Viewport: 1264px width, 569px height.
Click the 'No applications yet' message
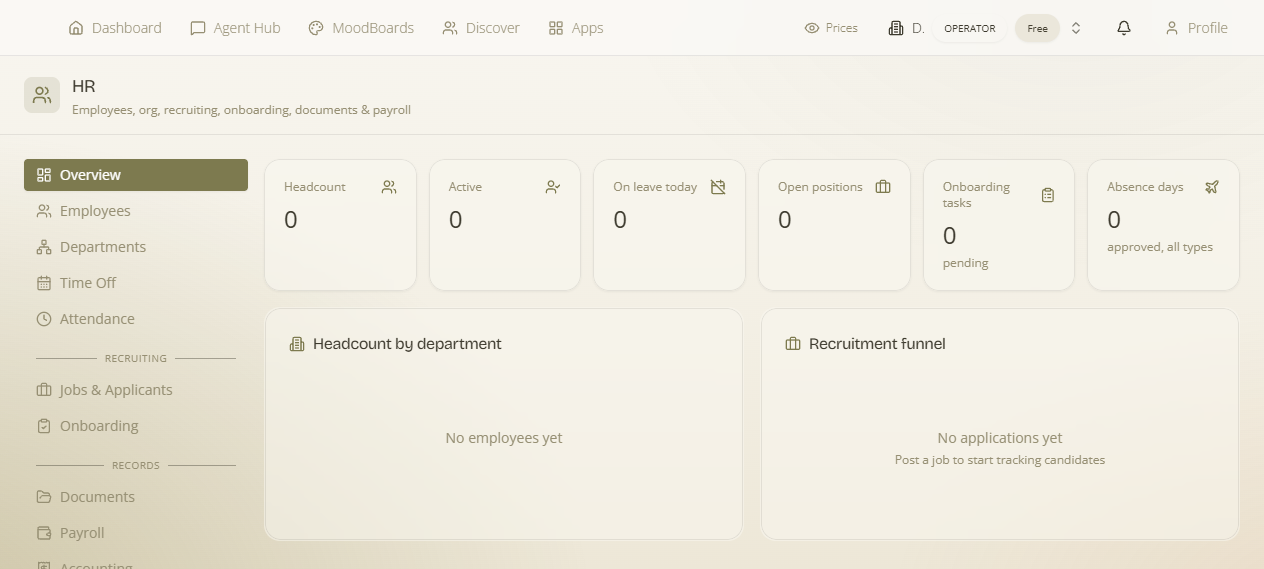(x=1000, y=438)
